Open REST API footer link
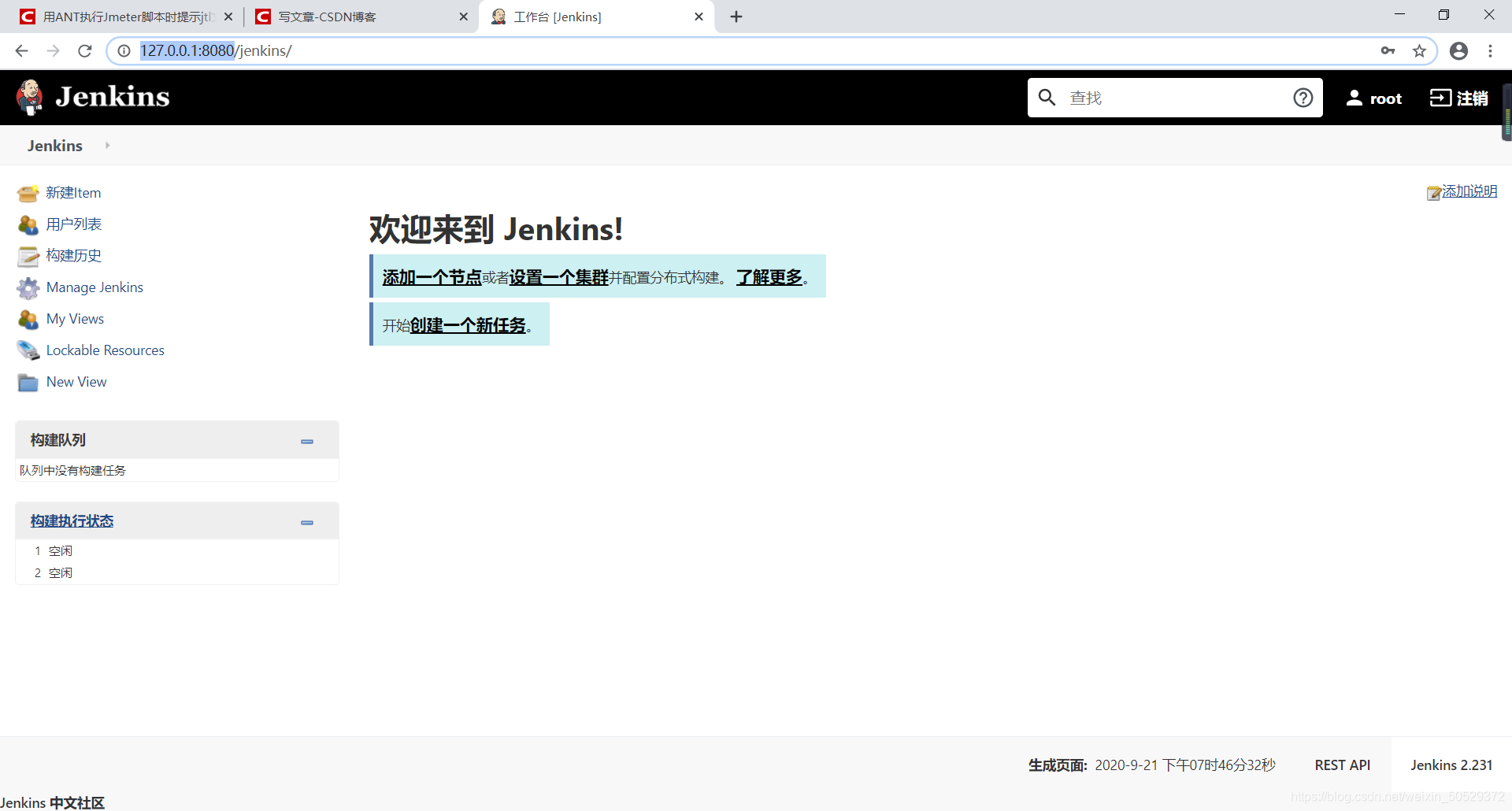This screenshot has width=1512, height=811. (1343, 765)
